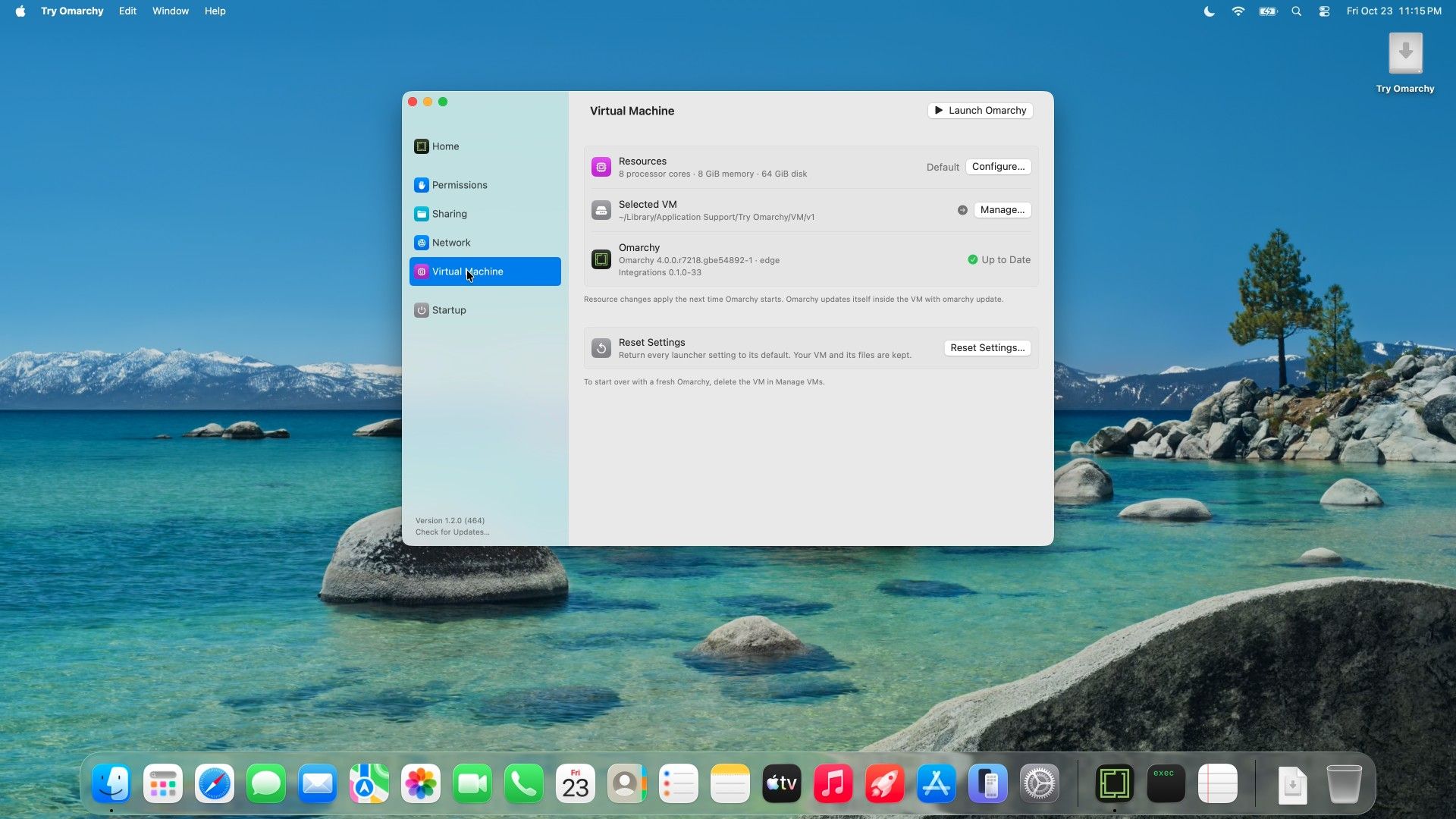Open Safari from the Dock
Viewport: 1456px width, 819px height.
[215, 783]
